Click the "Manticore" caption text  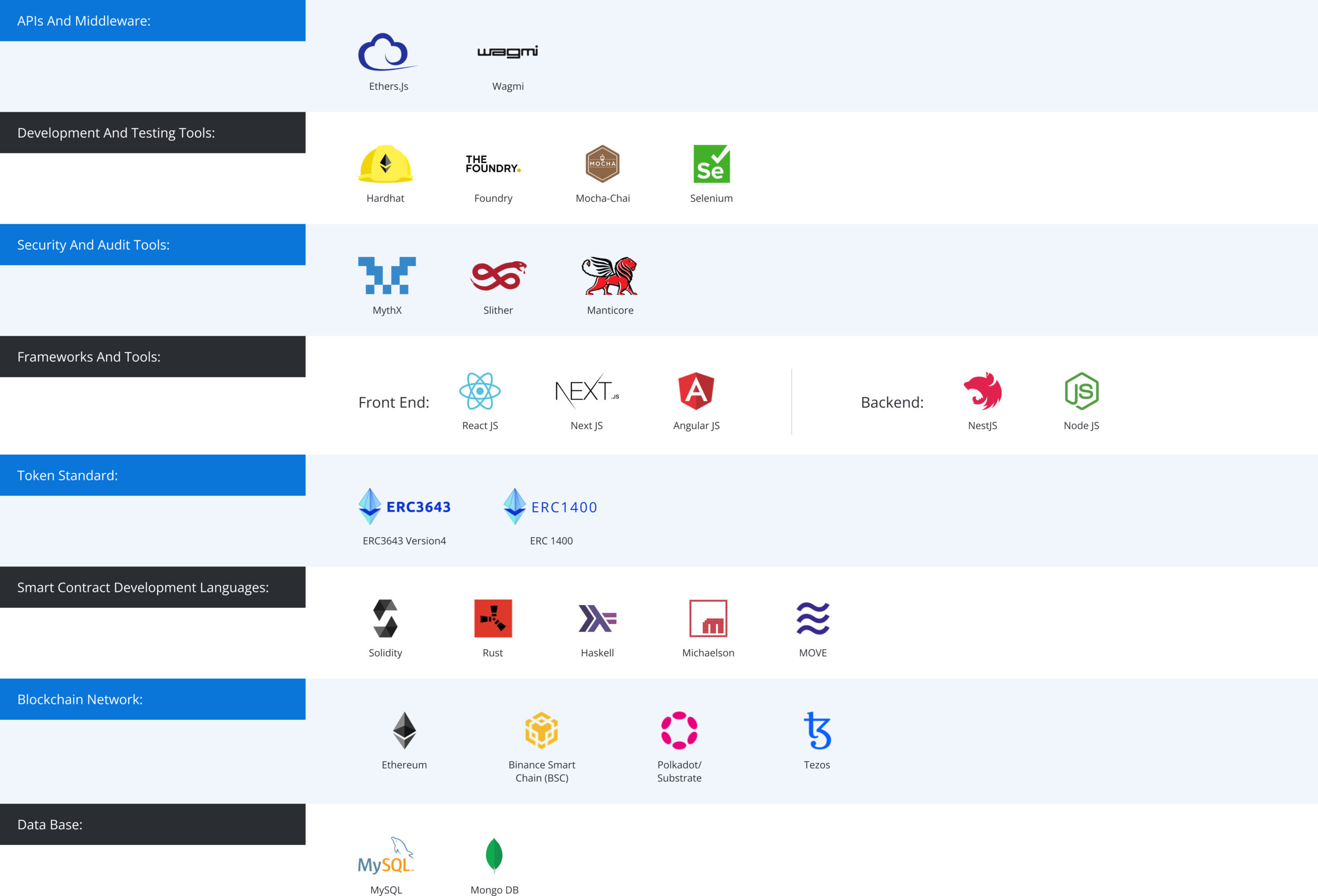610,310
